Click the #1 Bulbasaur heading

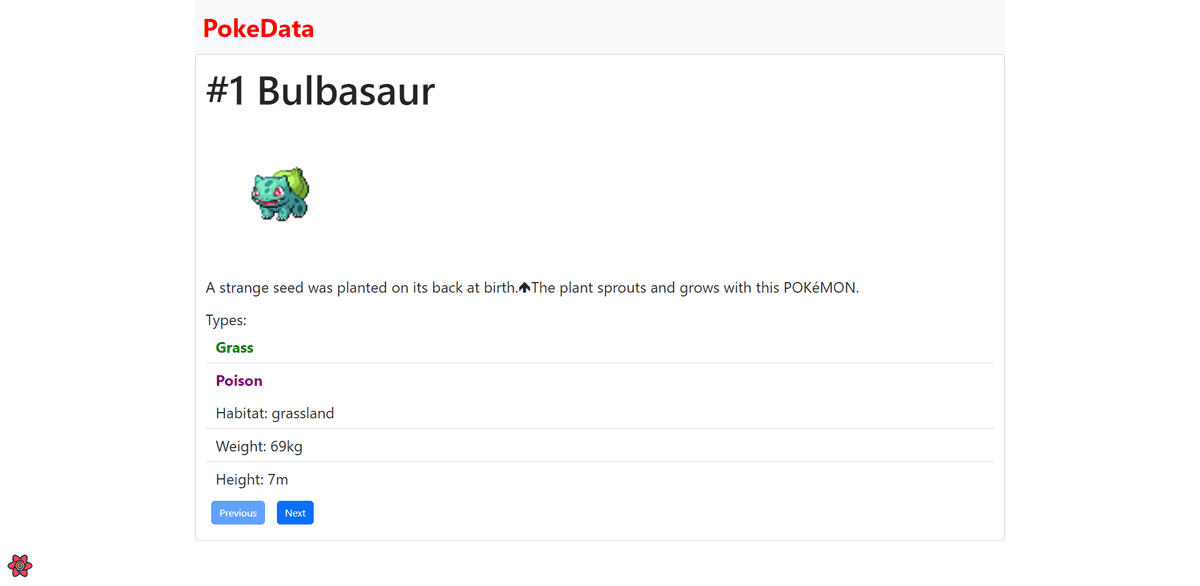point(320,91)
